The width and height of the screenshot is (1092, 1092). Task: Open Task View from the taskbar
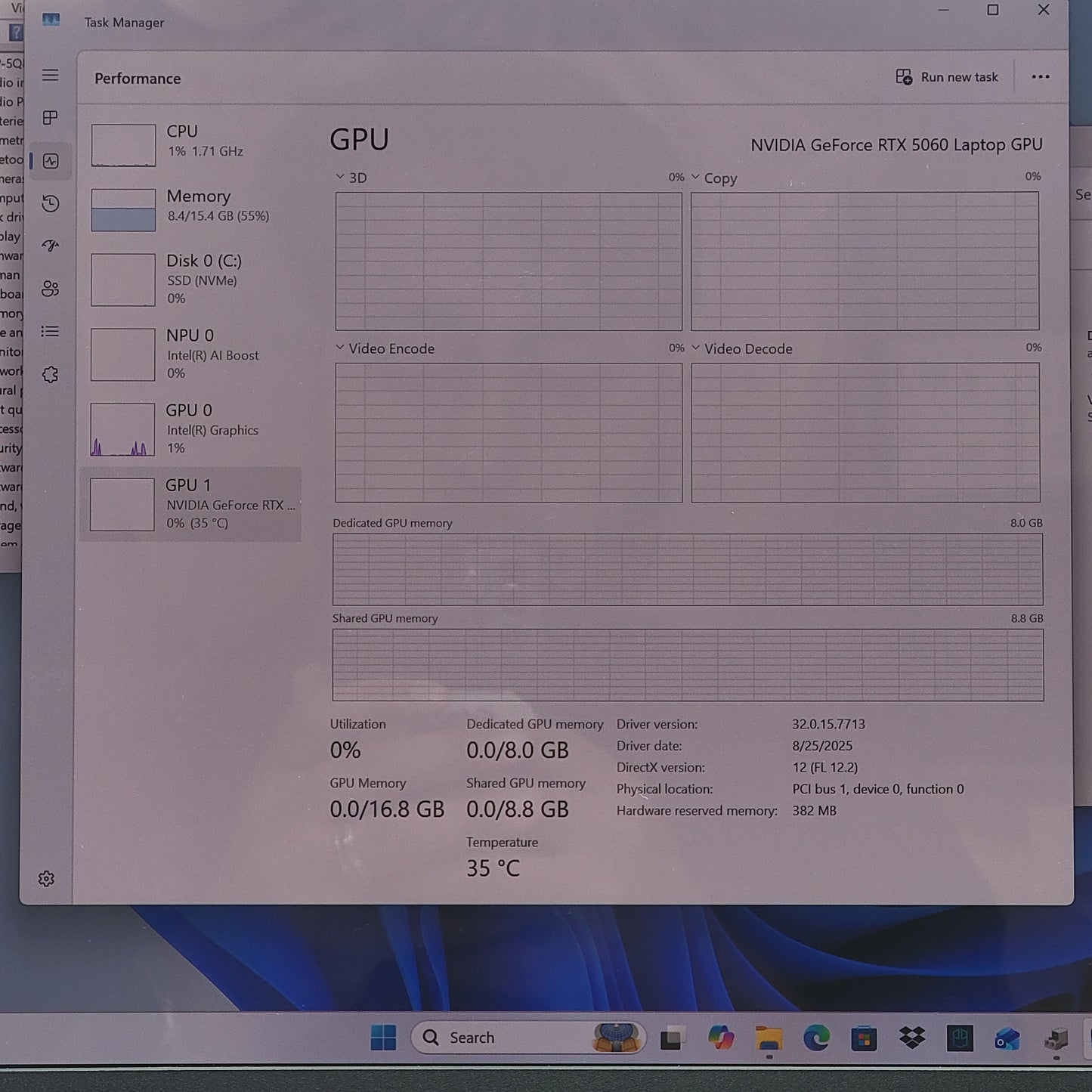[672, 1038]
